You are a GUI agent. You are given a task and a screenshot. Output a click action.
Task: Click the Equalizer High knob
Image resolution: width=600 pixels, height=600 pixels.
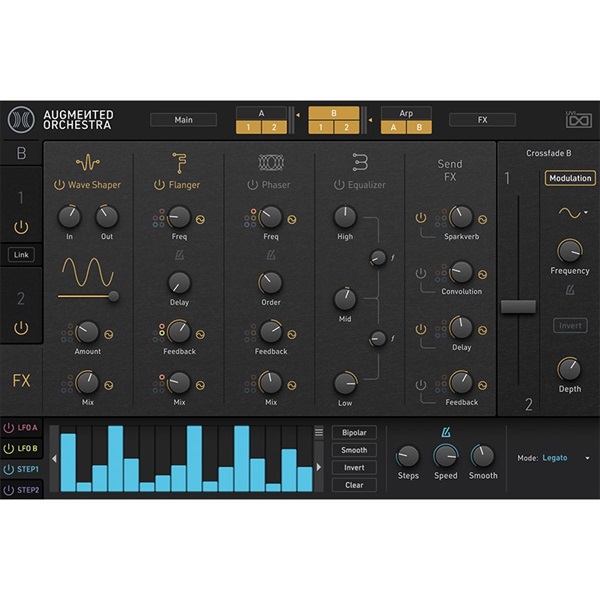pyautogui.click(x=345, y=217)
